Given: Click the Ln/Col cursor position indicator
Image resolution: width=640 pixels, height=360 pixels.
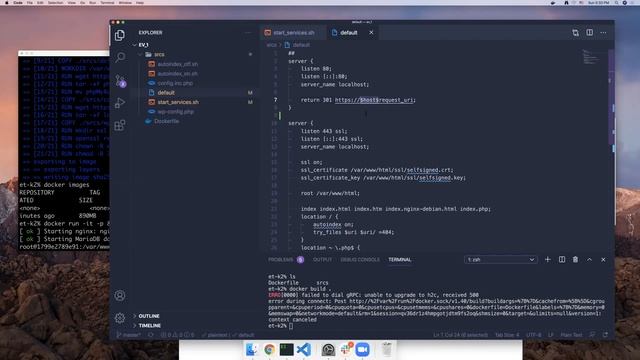Looking at the screenshot, I should point(460,335).
